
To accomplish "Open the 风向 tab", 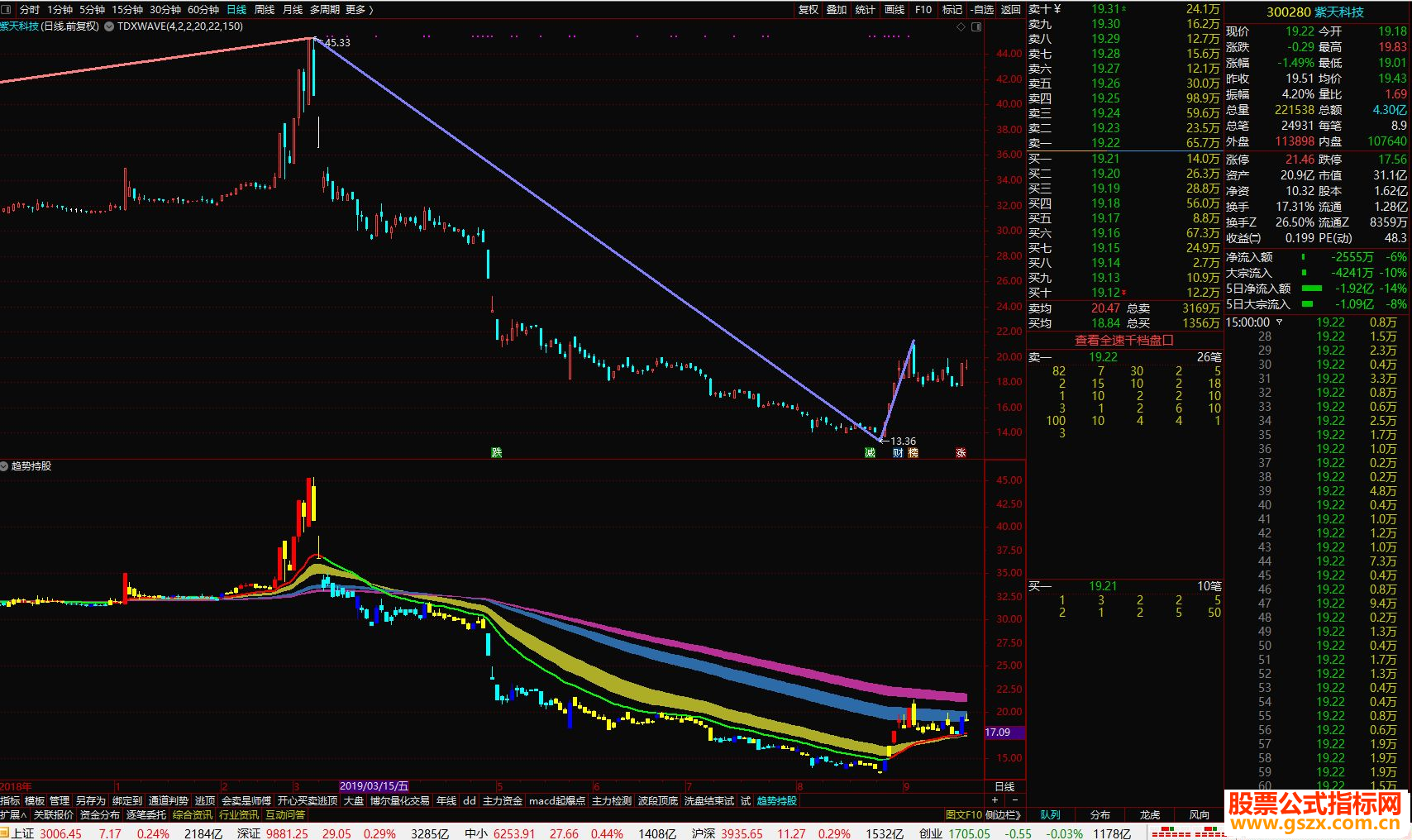I will 1200,814.
